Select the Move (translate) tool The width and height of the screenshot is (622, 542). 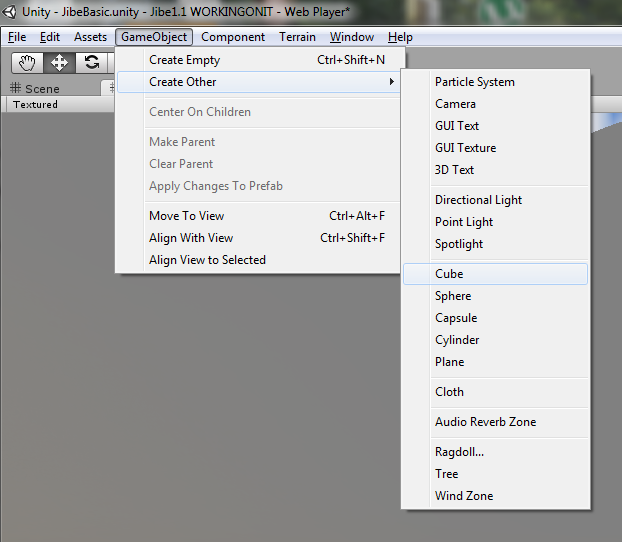[x=59, y=62]
